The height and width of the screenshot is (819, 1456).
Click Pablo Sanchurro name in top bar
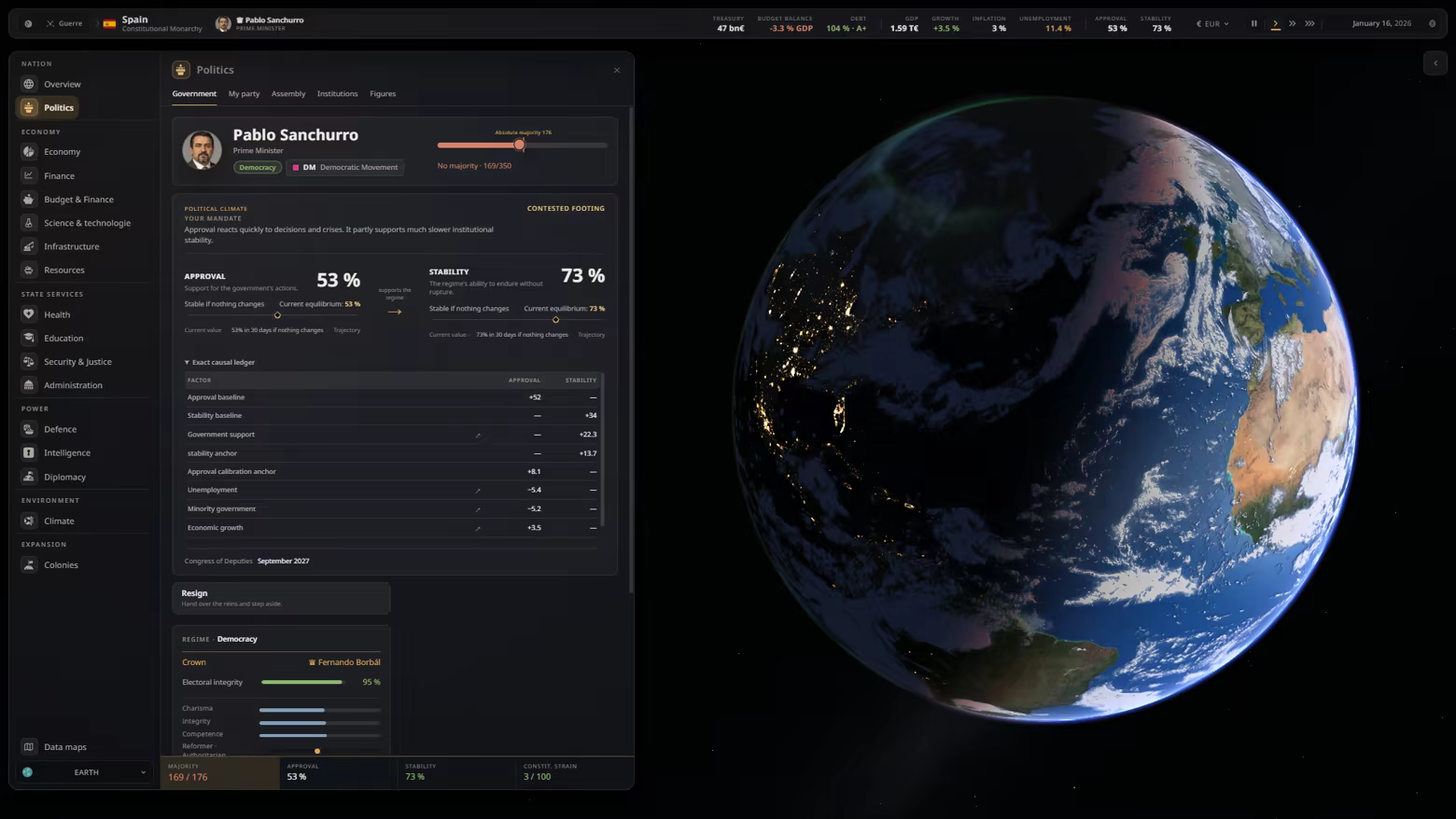click(274, 20)
